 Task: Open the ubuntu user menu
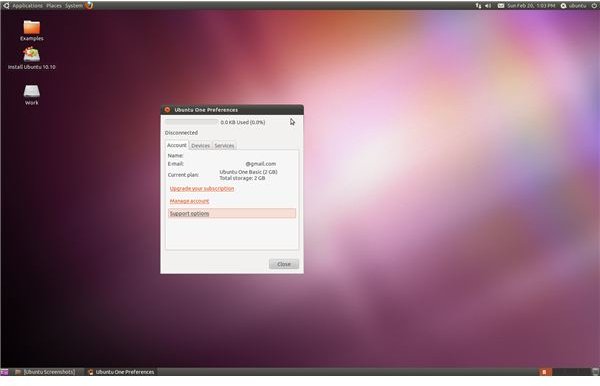tap(573, 6)
